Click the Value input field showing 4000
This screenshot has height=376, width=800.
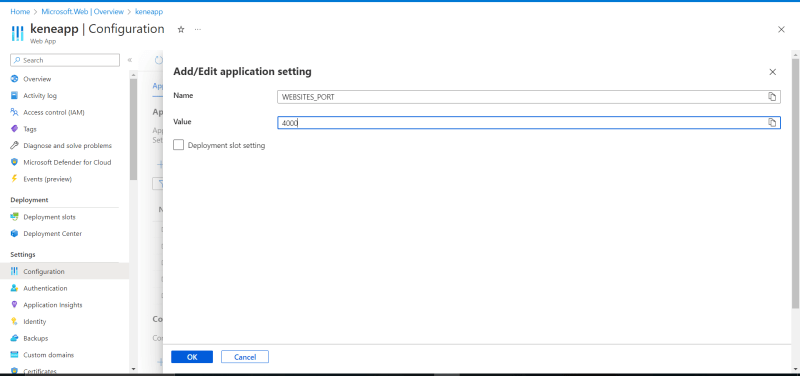tap(529, 122)
